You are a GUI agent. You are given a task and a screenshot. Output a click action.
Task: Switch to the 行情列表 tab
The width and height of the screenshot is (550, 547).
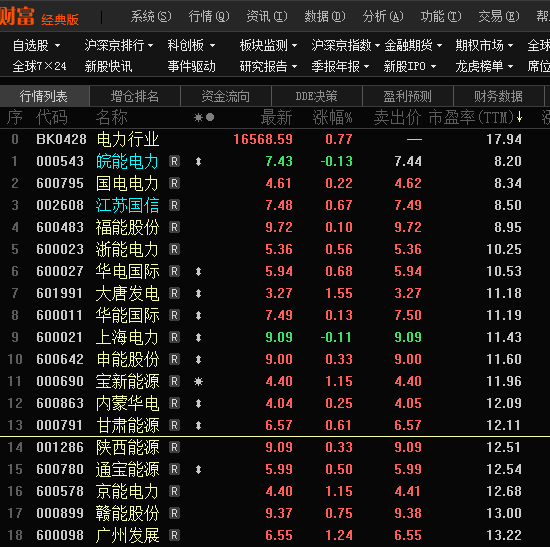(x=44, y=96)
